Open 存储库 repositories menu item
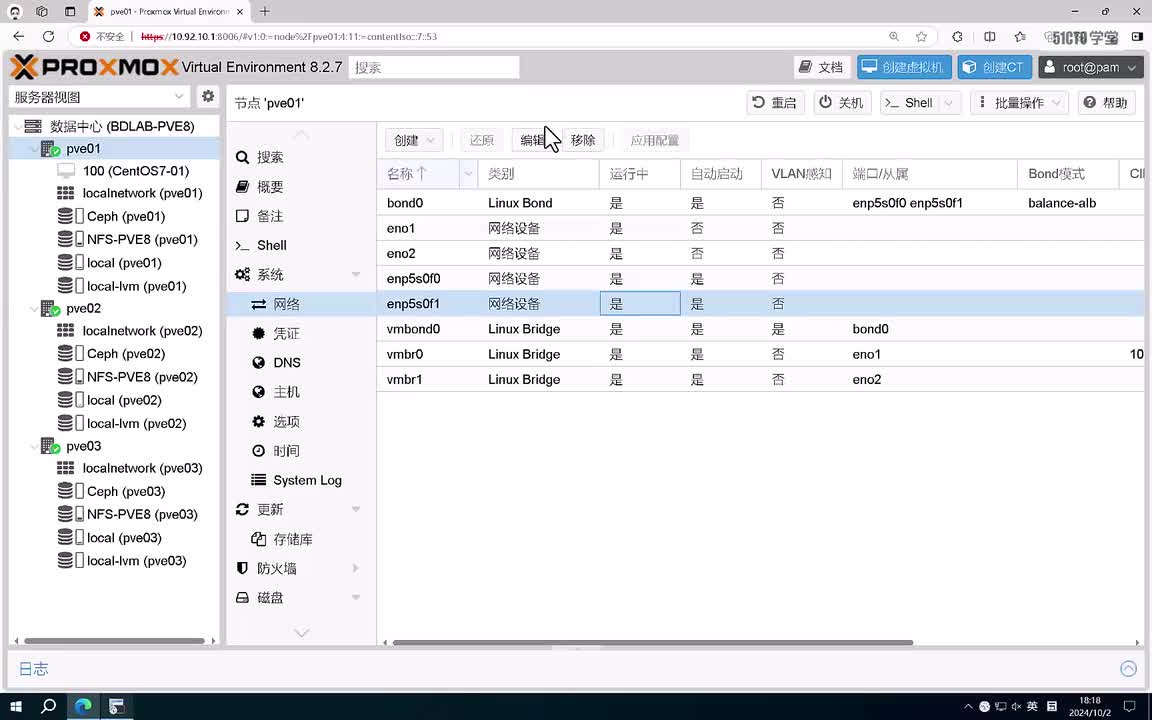 pyautogui.click(x=302, y=539)
